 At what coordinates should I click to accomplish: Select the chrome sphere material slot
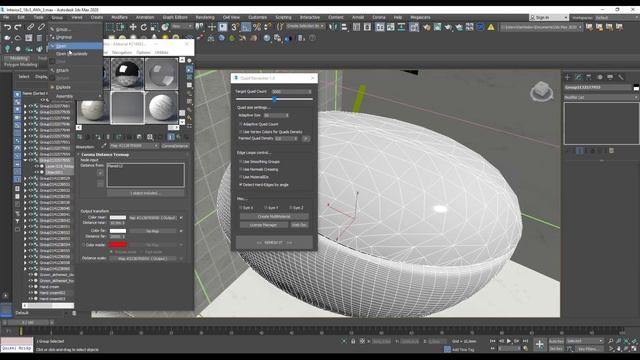127,74
